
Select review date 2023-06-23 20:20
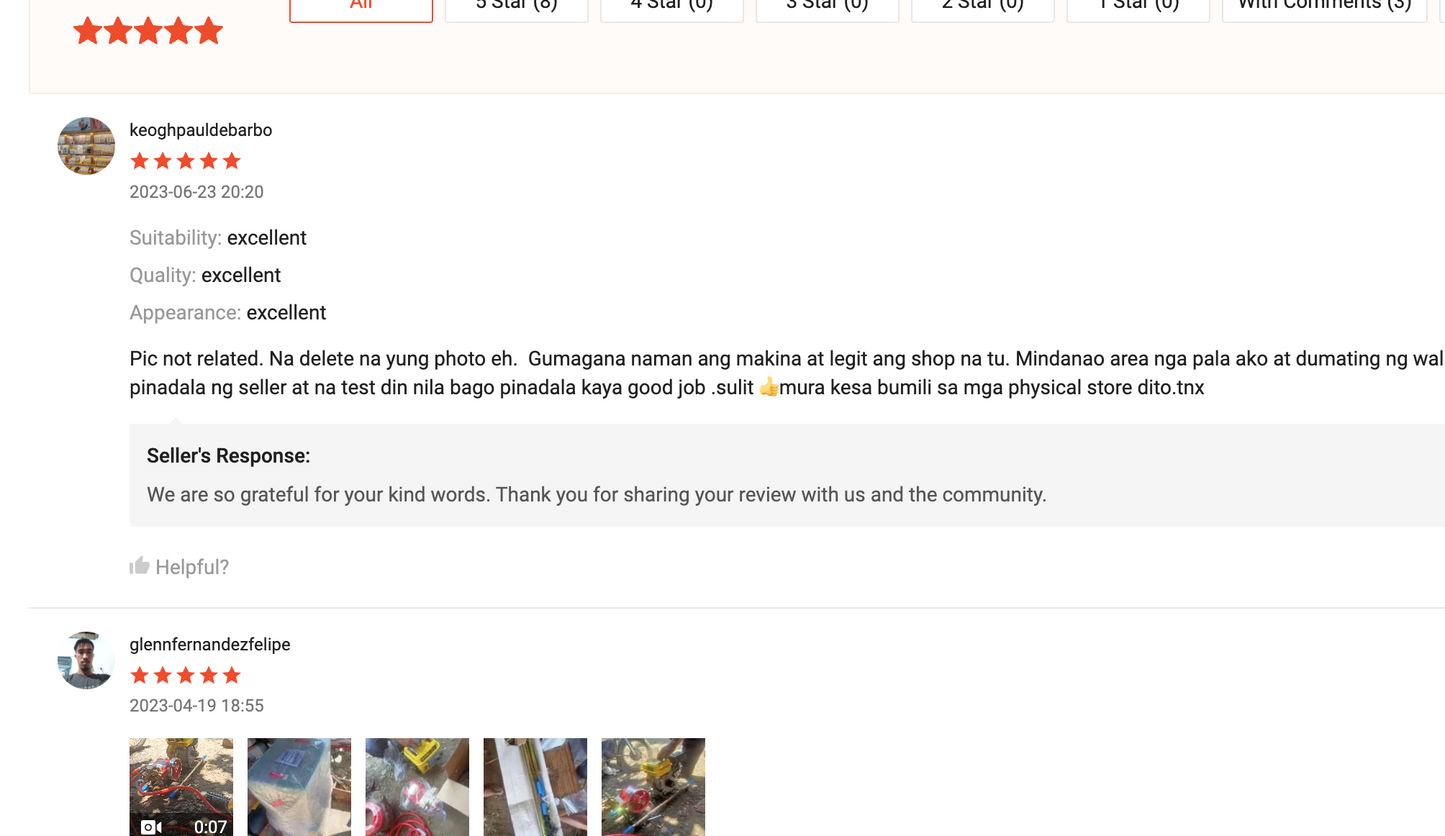point(197,192)
